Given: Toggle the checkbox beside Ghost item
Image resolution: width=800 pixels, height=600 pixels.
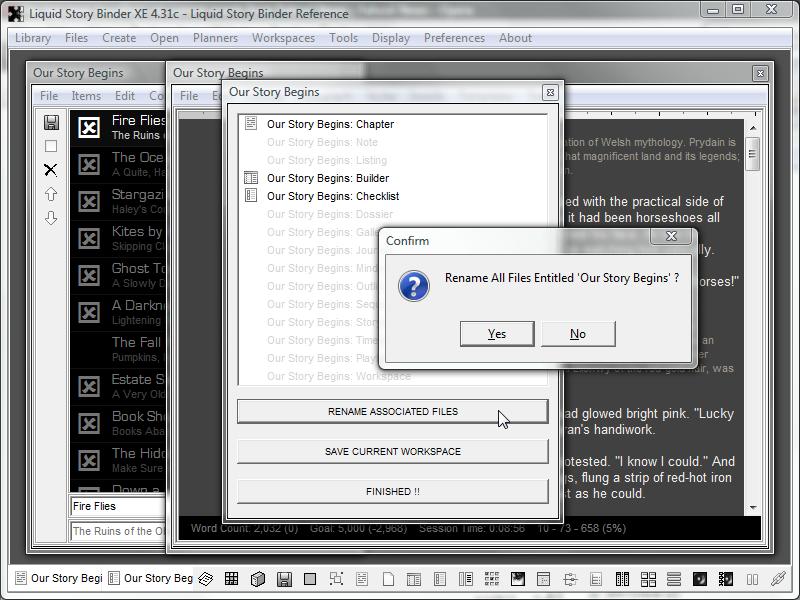Looking at the screenshot, I should click(89, 275).
